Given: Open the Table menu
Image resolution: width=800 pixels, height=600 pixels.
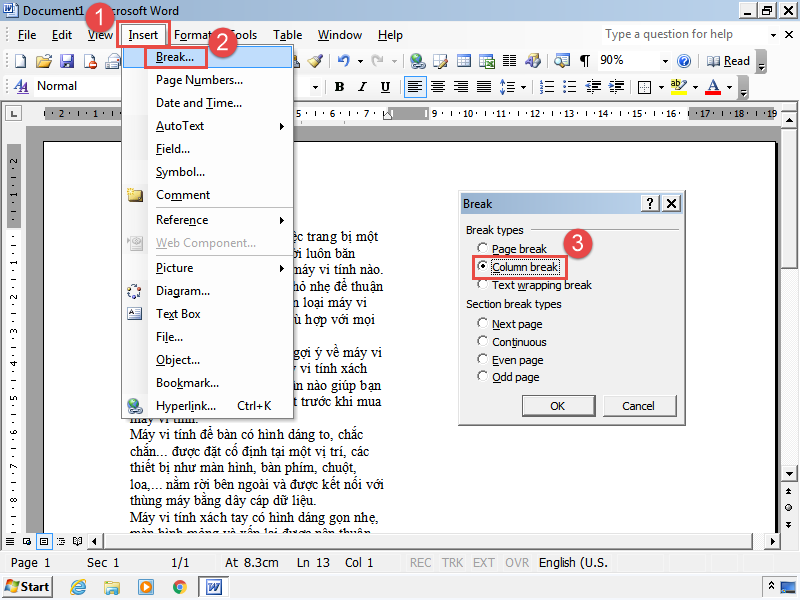Looking at the screenshot, I should click(x=287, y=35).
